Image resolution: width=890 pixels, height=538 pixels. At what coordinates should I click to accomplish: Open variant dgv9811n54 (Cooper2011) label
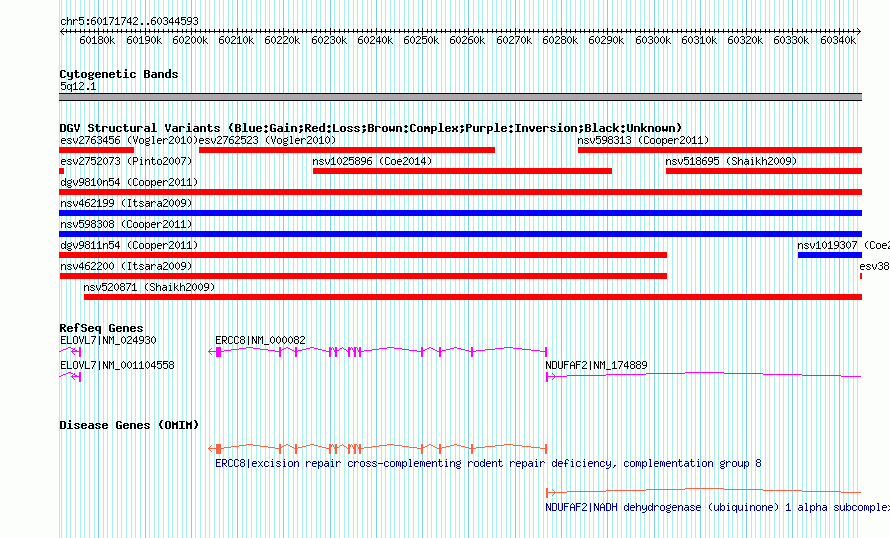click(129, 245)
